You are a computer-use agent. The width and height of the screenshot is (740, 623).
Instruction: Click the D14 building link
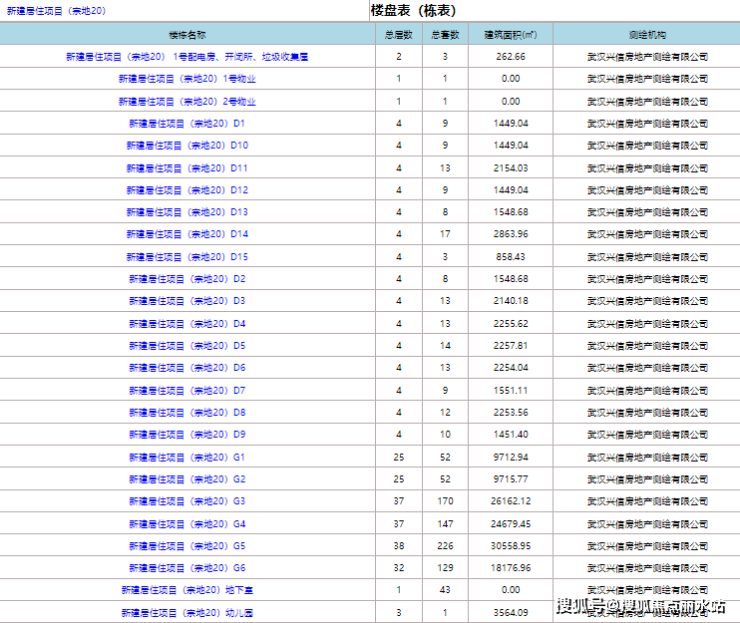pyautogui.click(x=187, y=234)
